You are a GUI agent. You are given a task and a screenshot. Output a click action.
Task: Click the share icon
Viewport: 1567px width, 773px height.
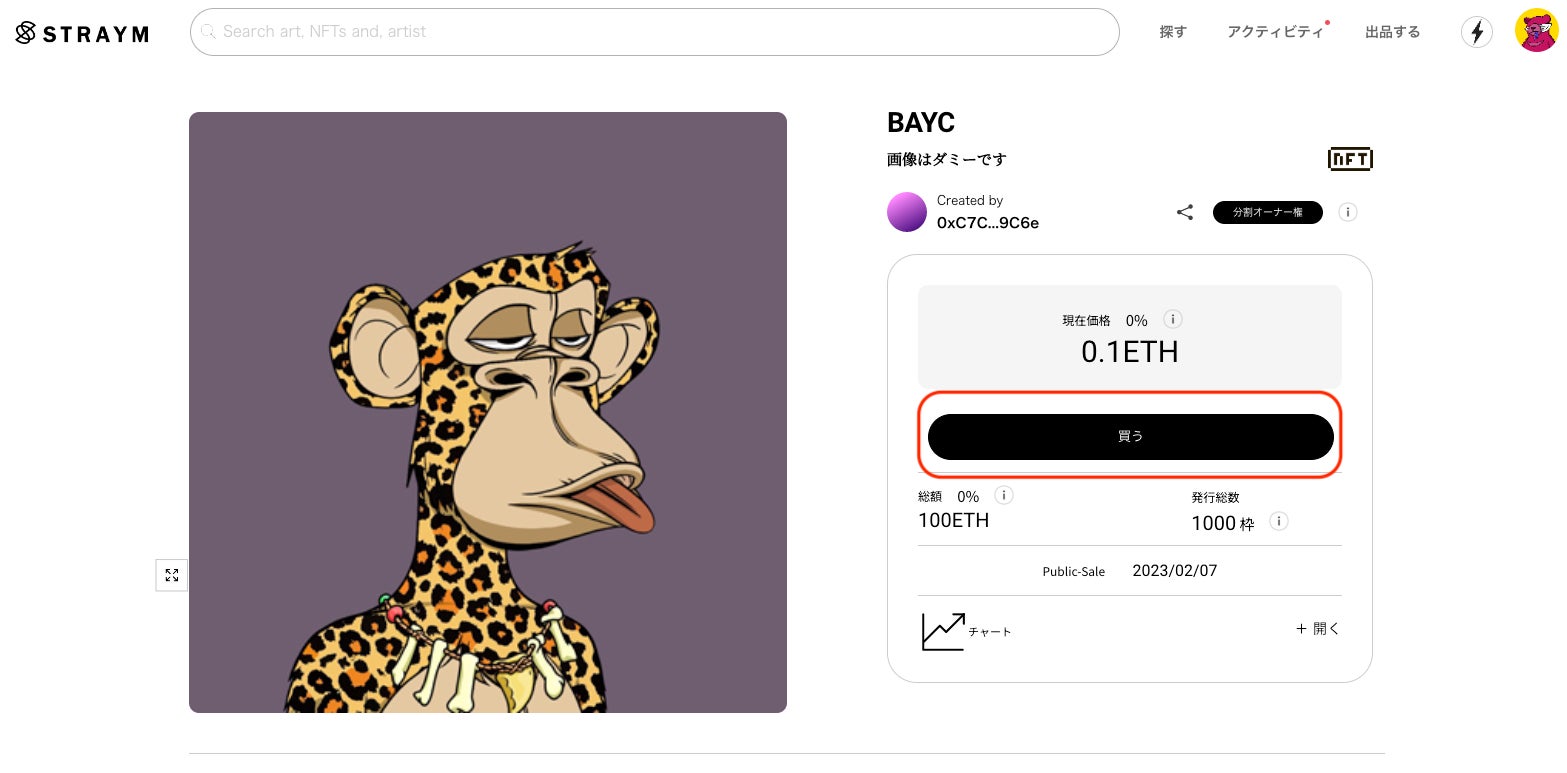coord(1185,212)
